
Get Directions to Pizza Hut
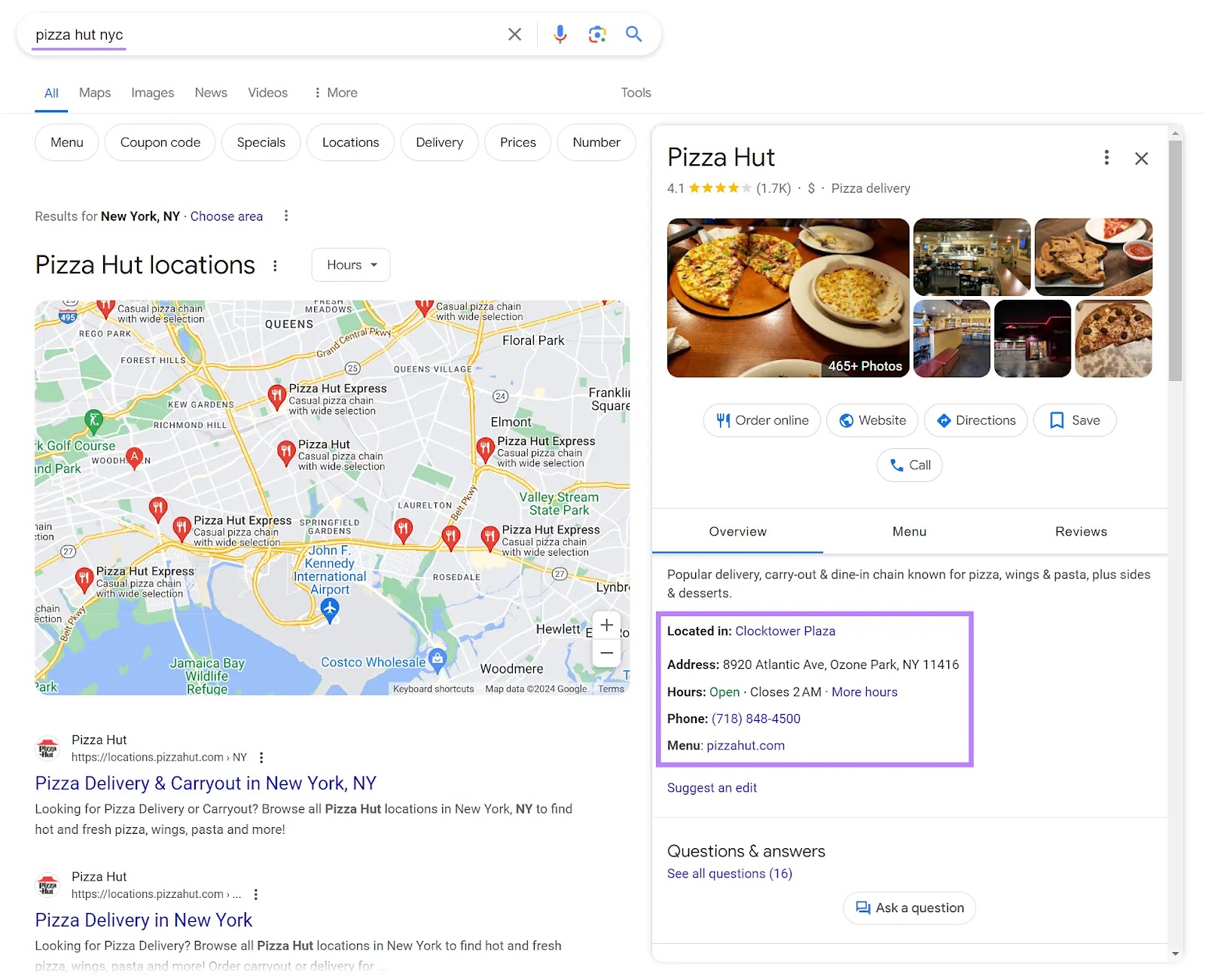click(x=976, y=420)
